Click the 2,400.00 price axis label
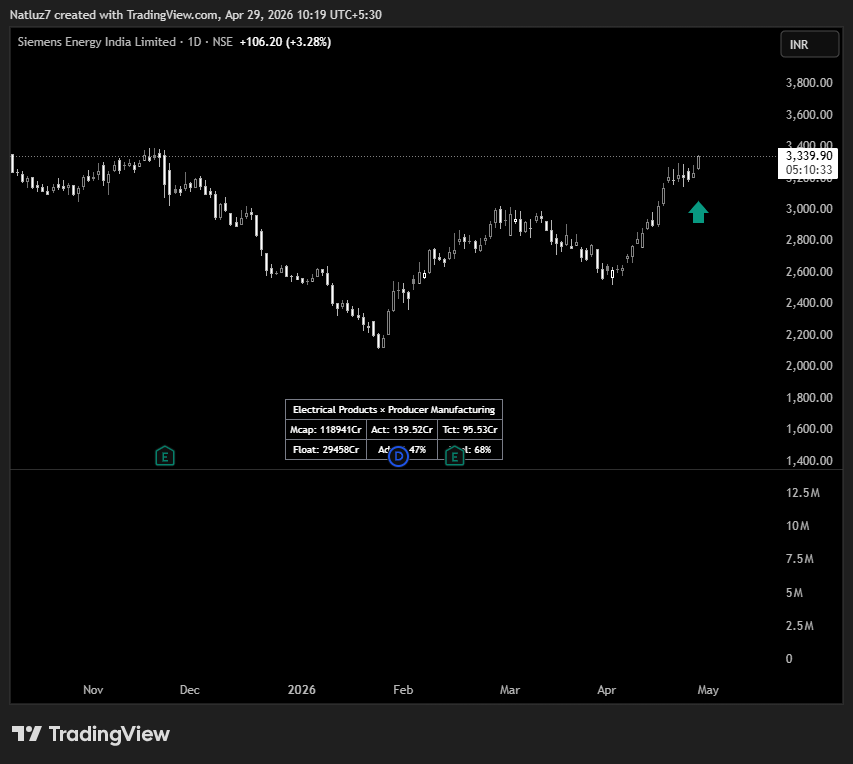This screenshot has width=853, height=764. point(809,303)
